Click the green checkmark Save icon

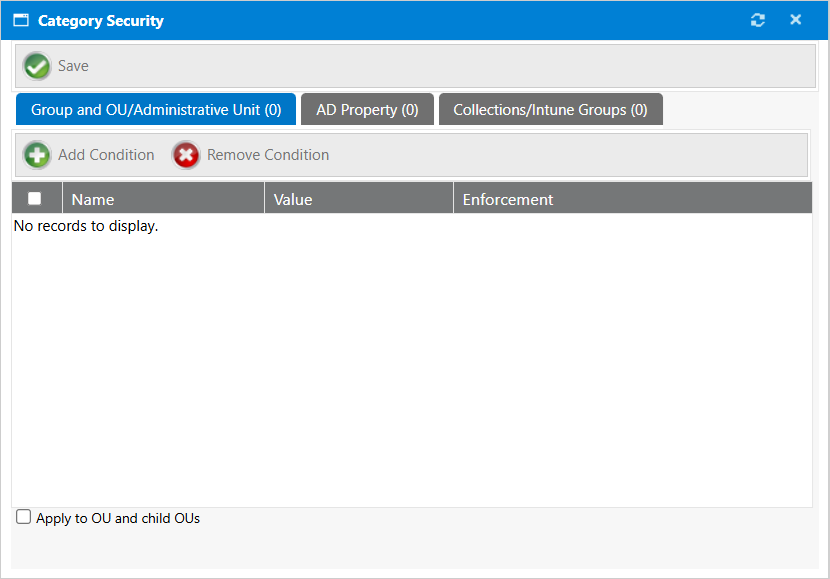point(37,66)
